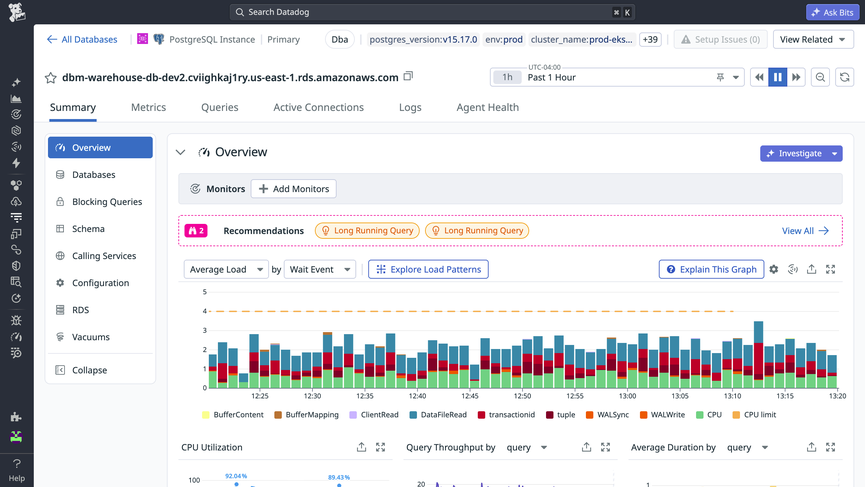Click the monitor status icon beside settings gear

pos(793,269)
